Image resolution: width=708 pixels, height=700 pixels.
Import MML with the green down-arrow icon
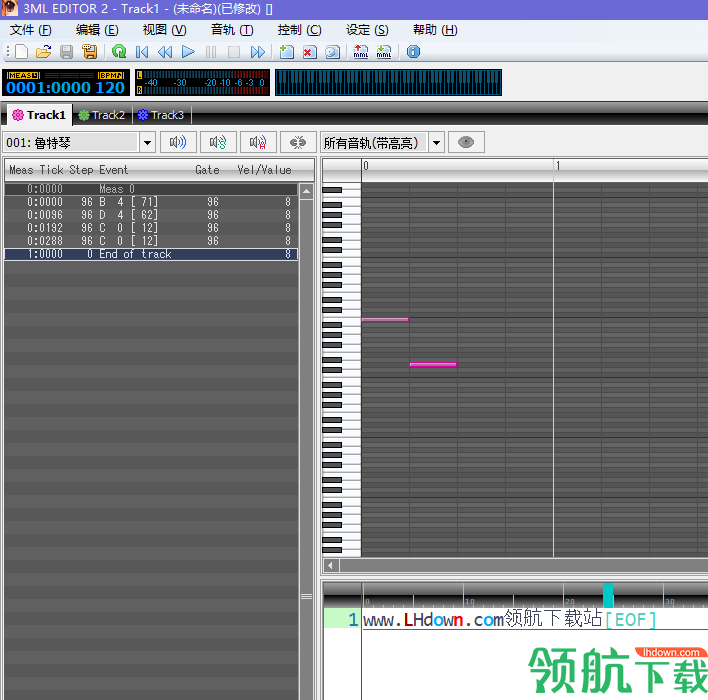click(384, 52)
